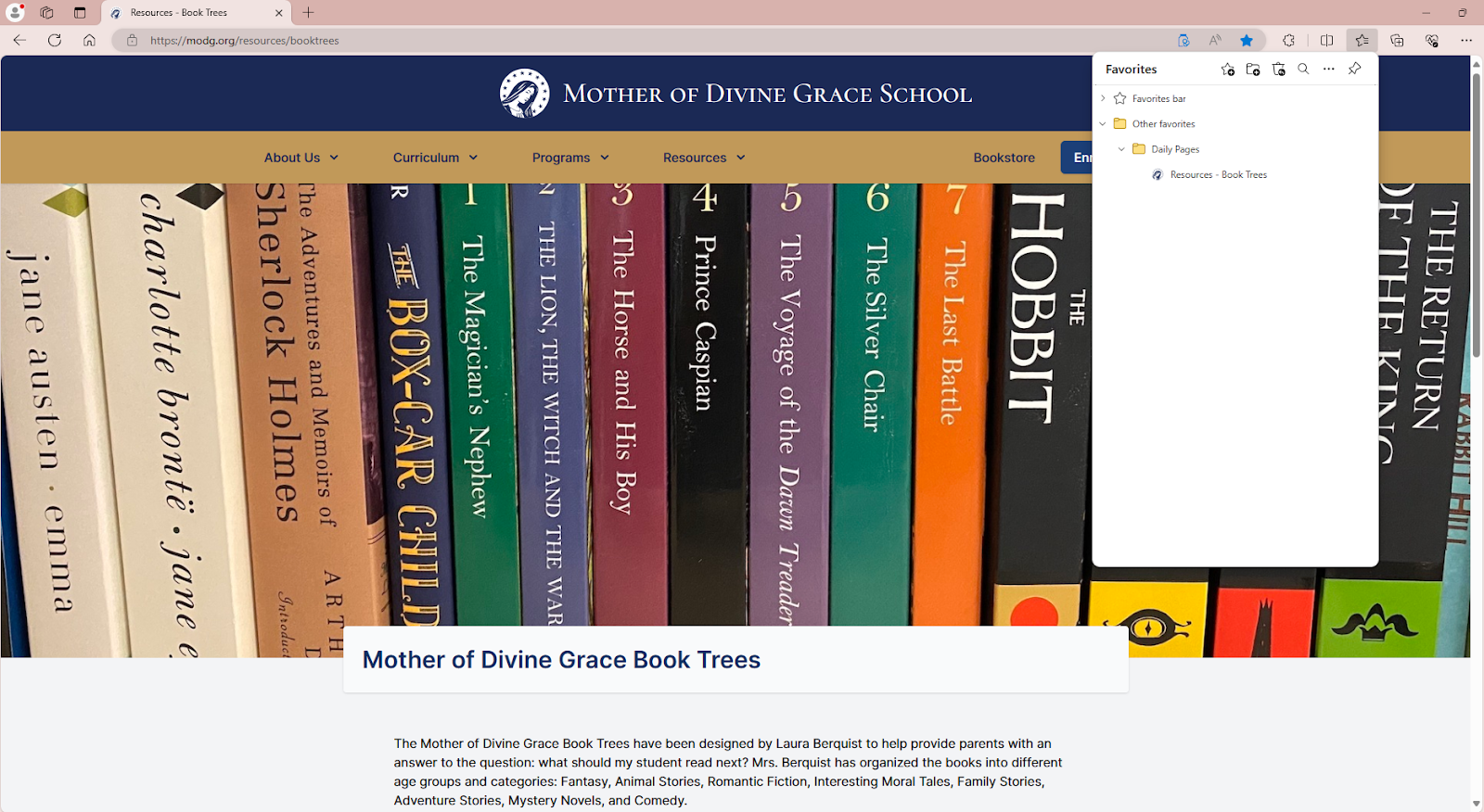
Task: Click the scrollbar up arrow
Action: point(1477,63)
